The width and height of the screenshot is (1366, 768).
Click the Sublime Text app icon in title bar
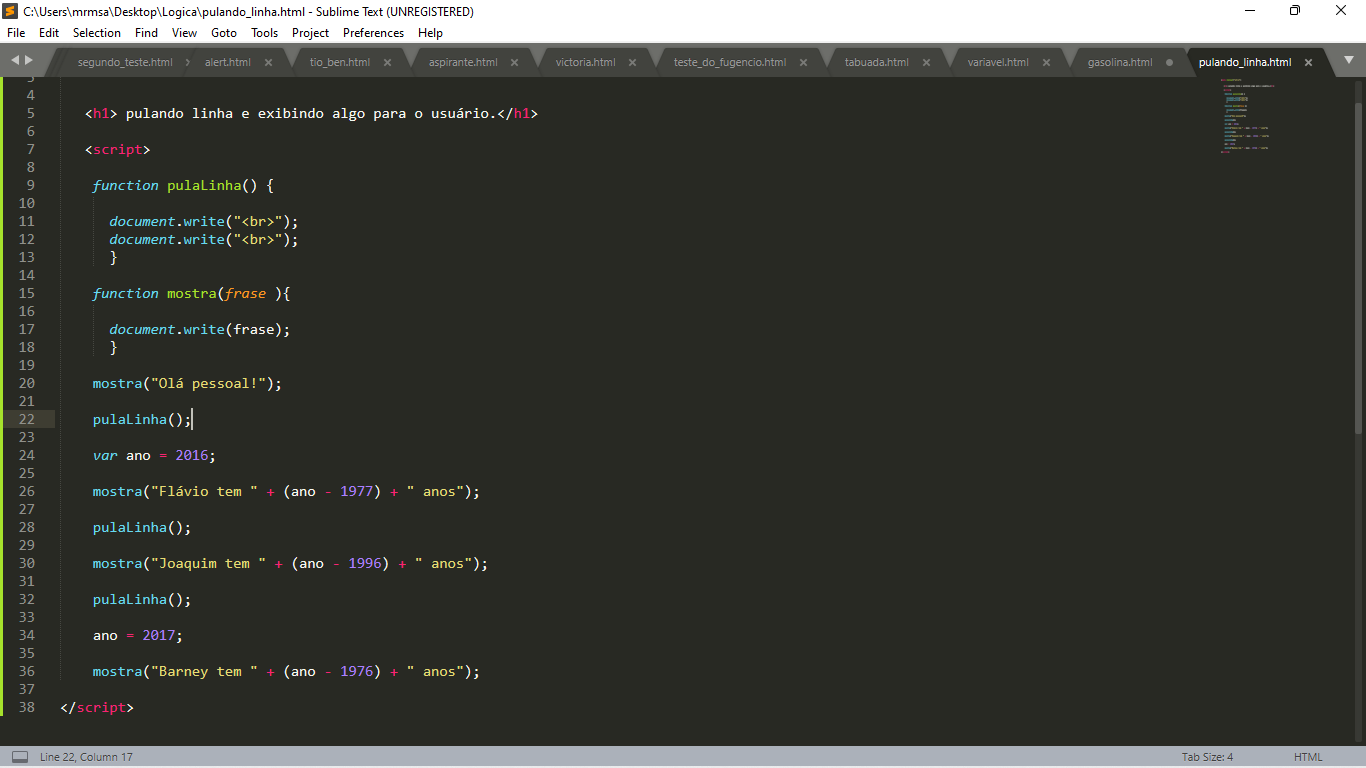(x=10, y=11)
